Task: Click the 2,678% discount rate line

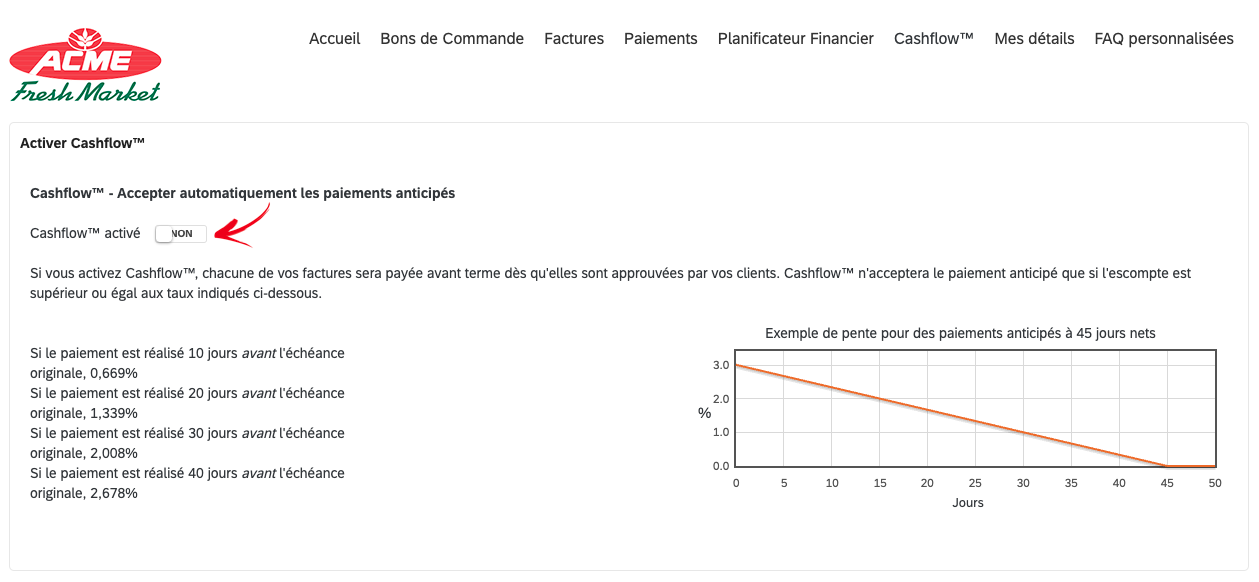Action: pyautogui.click(x=187, y=483)
